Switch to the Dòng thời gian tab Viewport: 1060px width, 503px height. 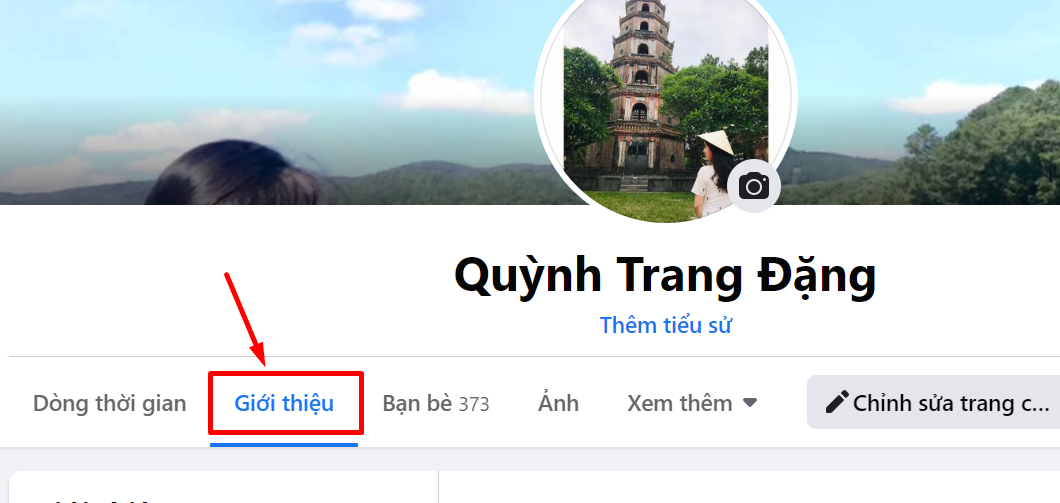tap(110, 404)
